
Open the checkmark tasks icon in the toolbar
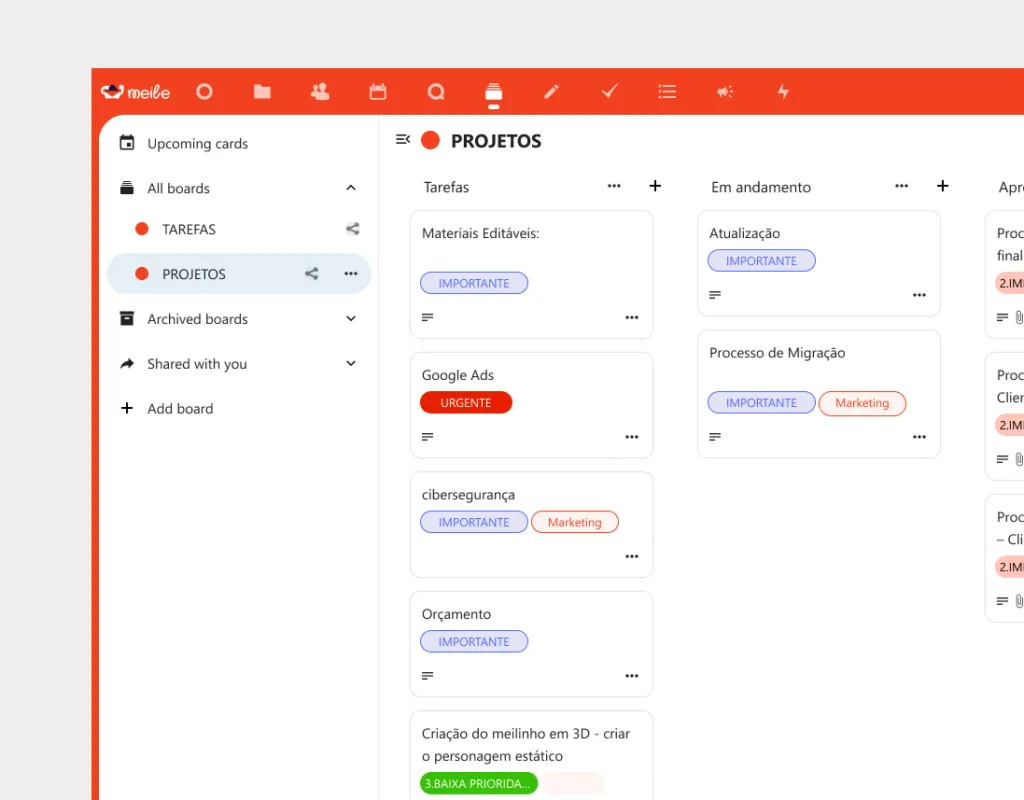(x=609, y=91)
